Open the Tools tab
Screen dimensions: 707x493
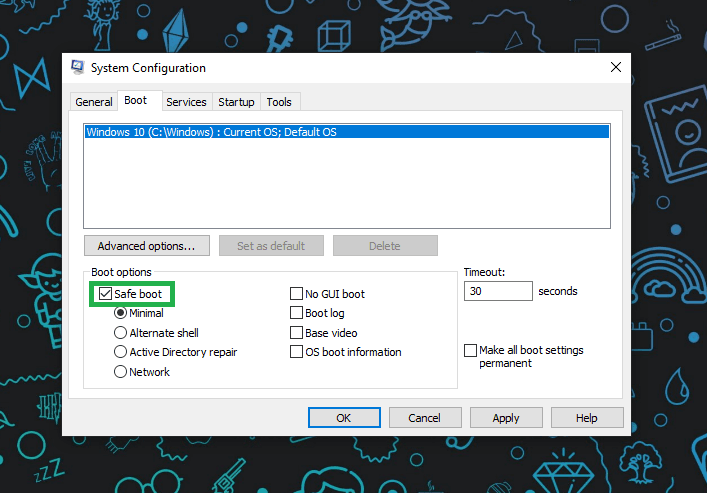point(279,102)
